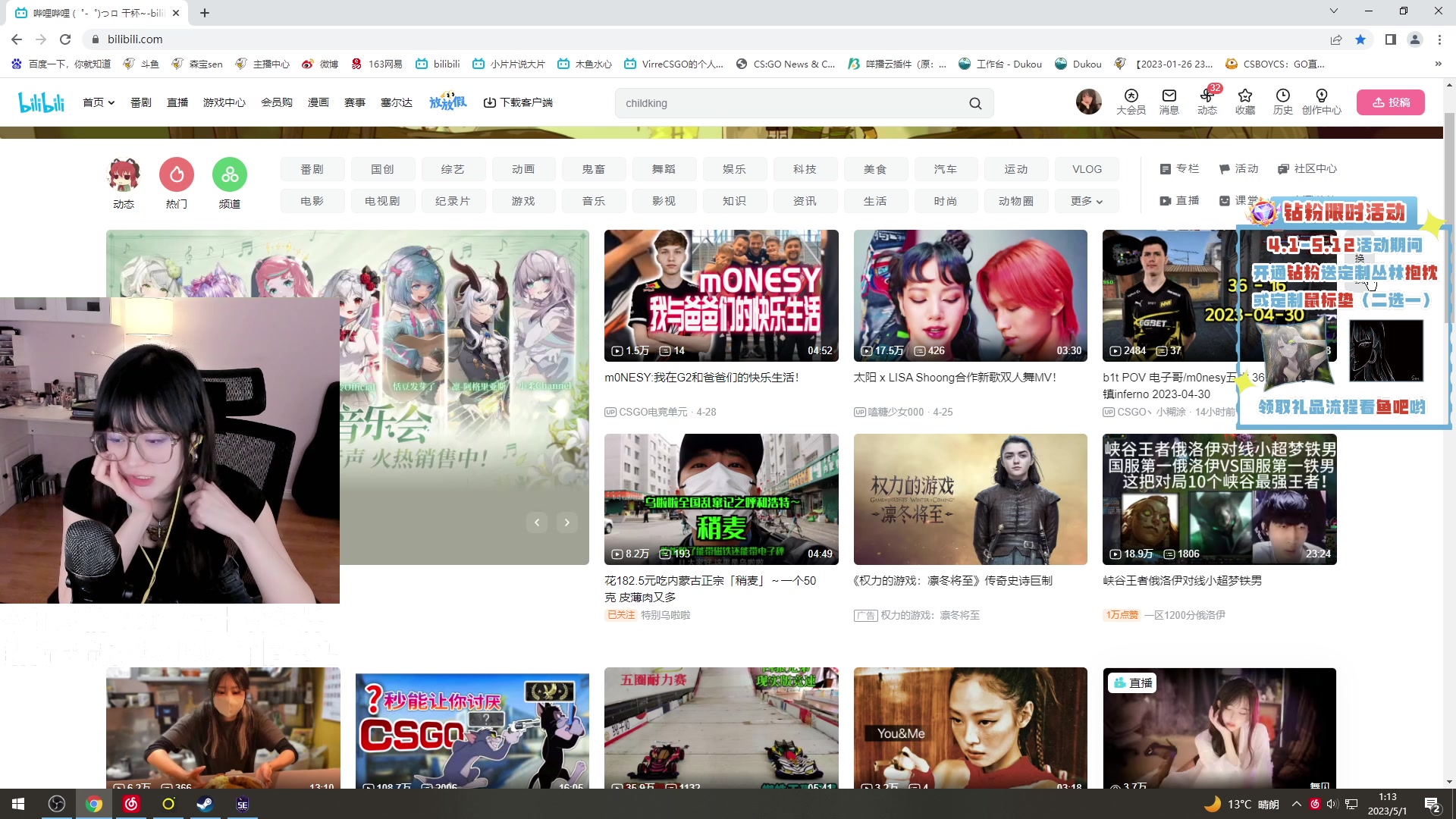Click the pink 投稿 upload button
The image size is (1456, 819).
tap(1391, 102)
